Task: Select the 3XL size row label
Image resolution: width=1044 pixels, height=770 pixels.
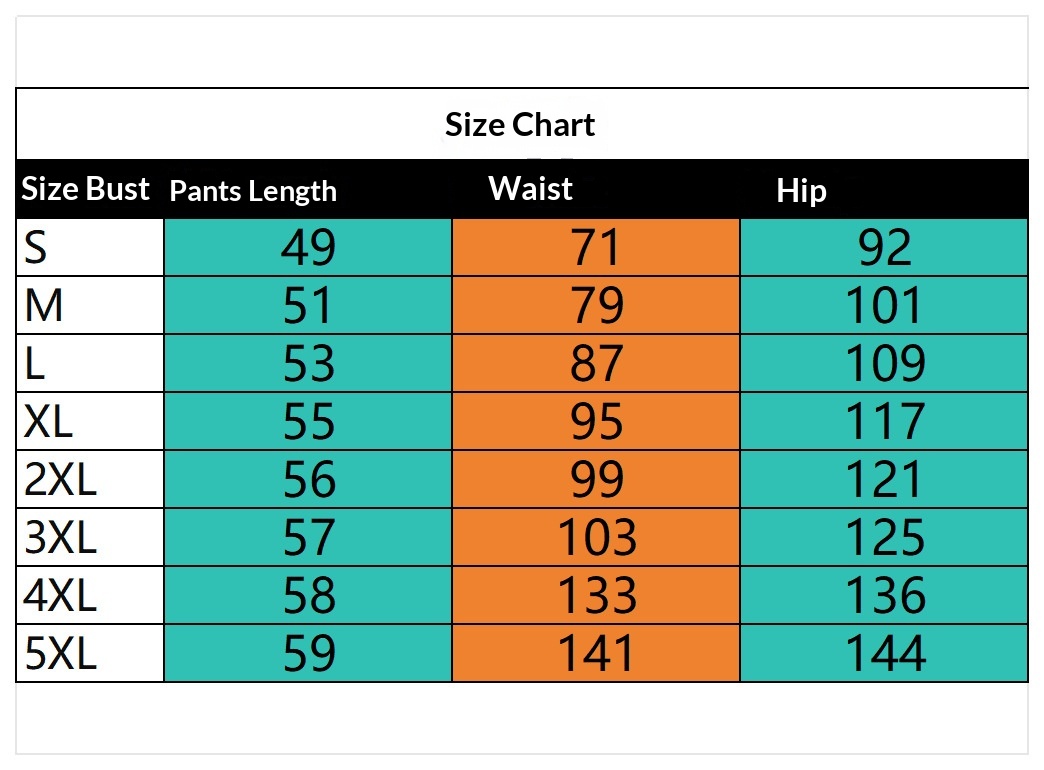Action: click(x=60, y=538)
